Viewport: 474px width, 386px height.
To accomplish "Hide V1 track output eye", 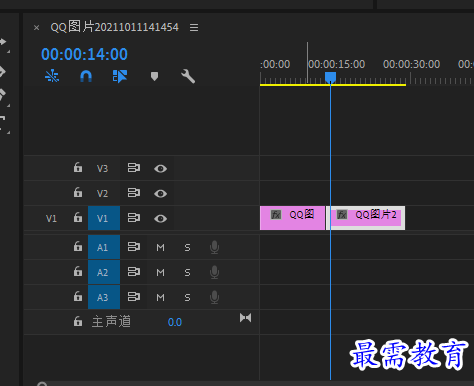I will tap(160, 219).
